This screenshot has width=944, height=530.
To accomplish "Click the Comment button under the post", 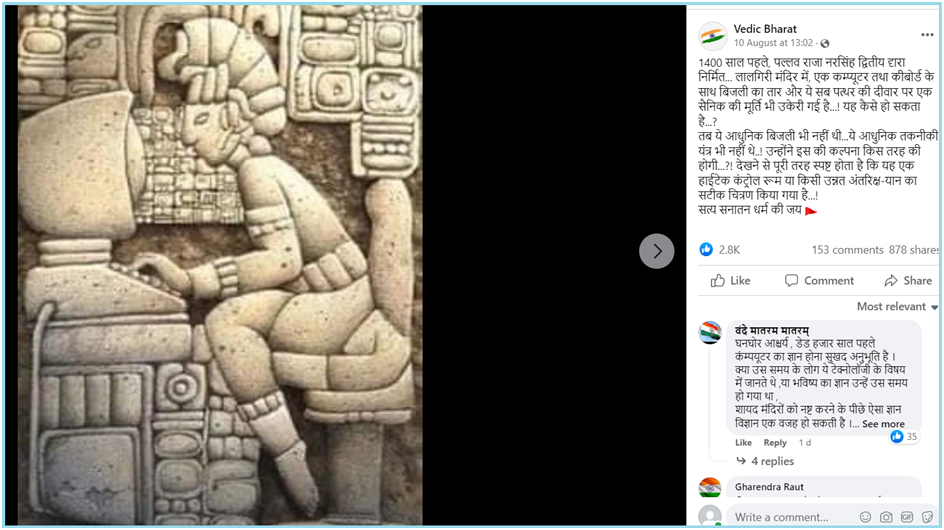I will click(x=819, y=281).
